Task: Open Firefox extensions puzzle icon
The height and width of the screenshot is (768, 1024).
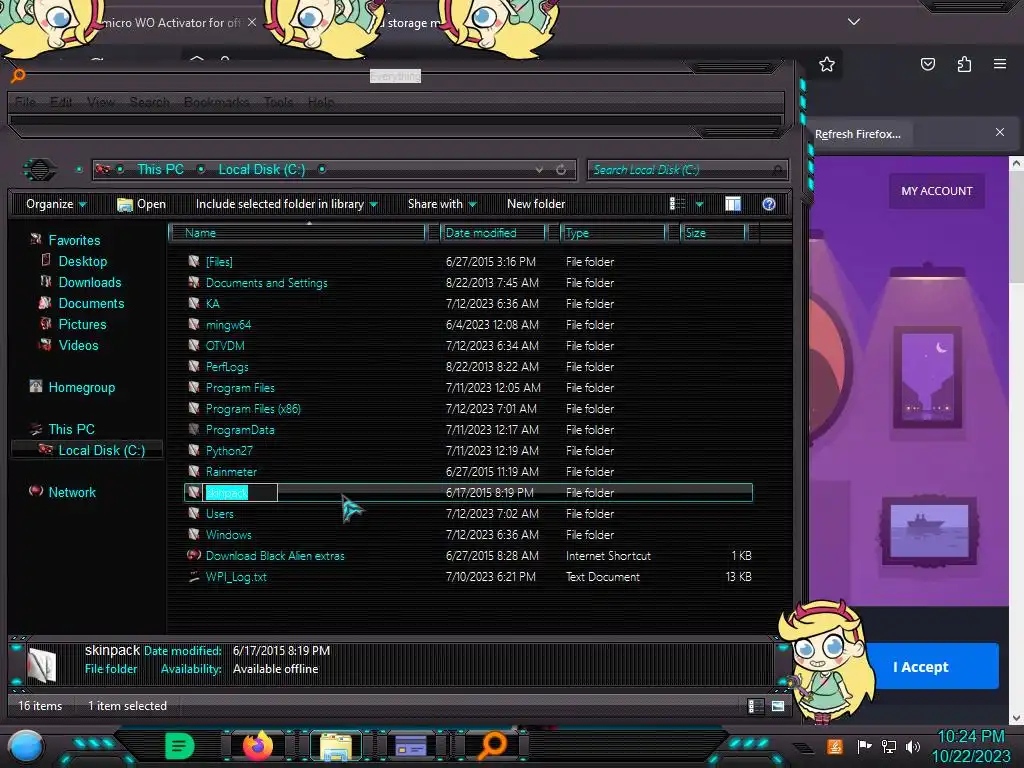Action: coord(964,64)
